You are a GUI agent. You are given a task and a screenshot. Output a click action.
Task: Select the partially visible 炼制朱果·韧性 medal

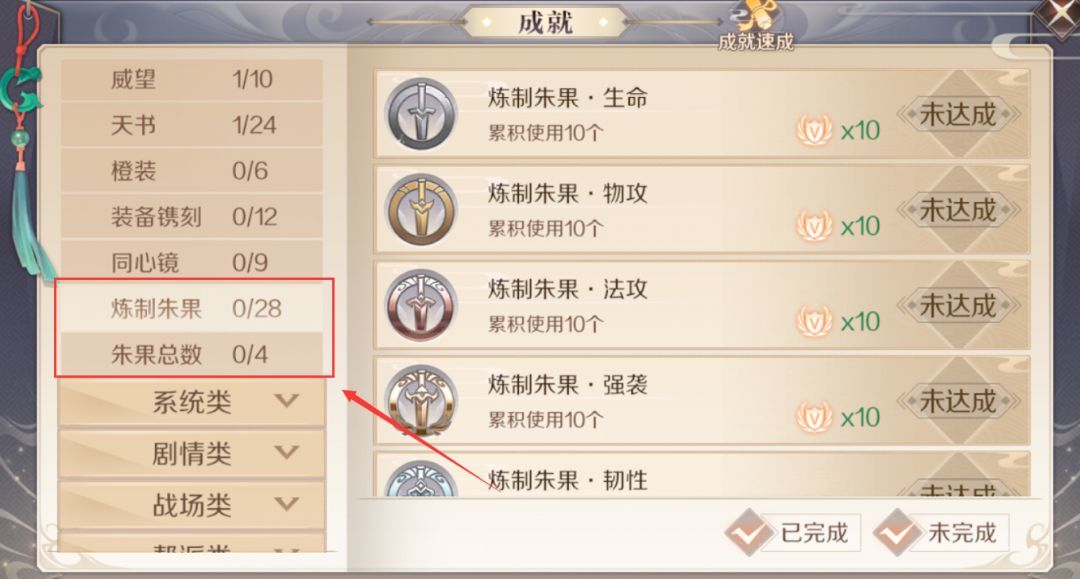pos(421,480)
